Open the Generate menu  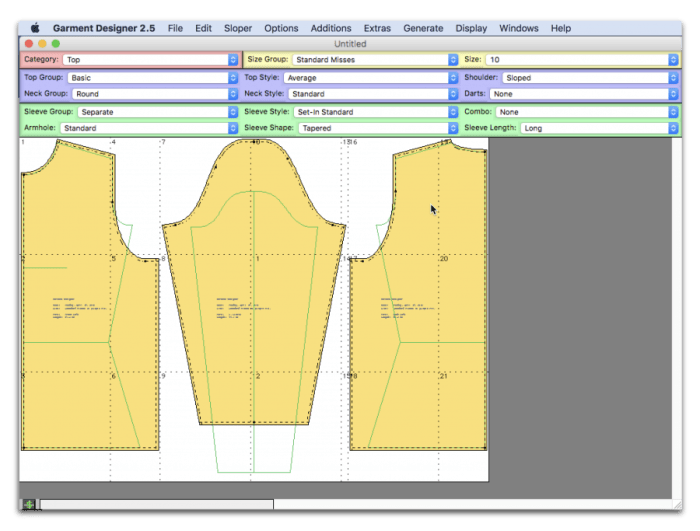pyautogui.click(x=423, y=28)
